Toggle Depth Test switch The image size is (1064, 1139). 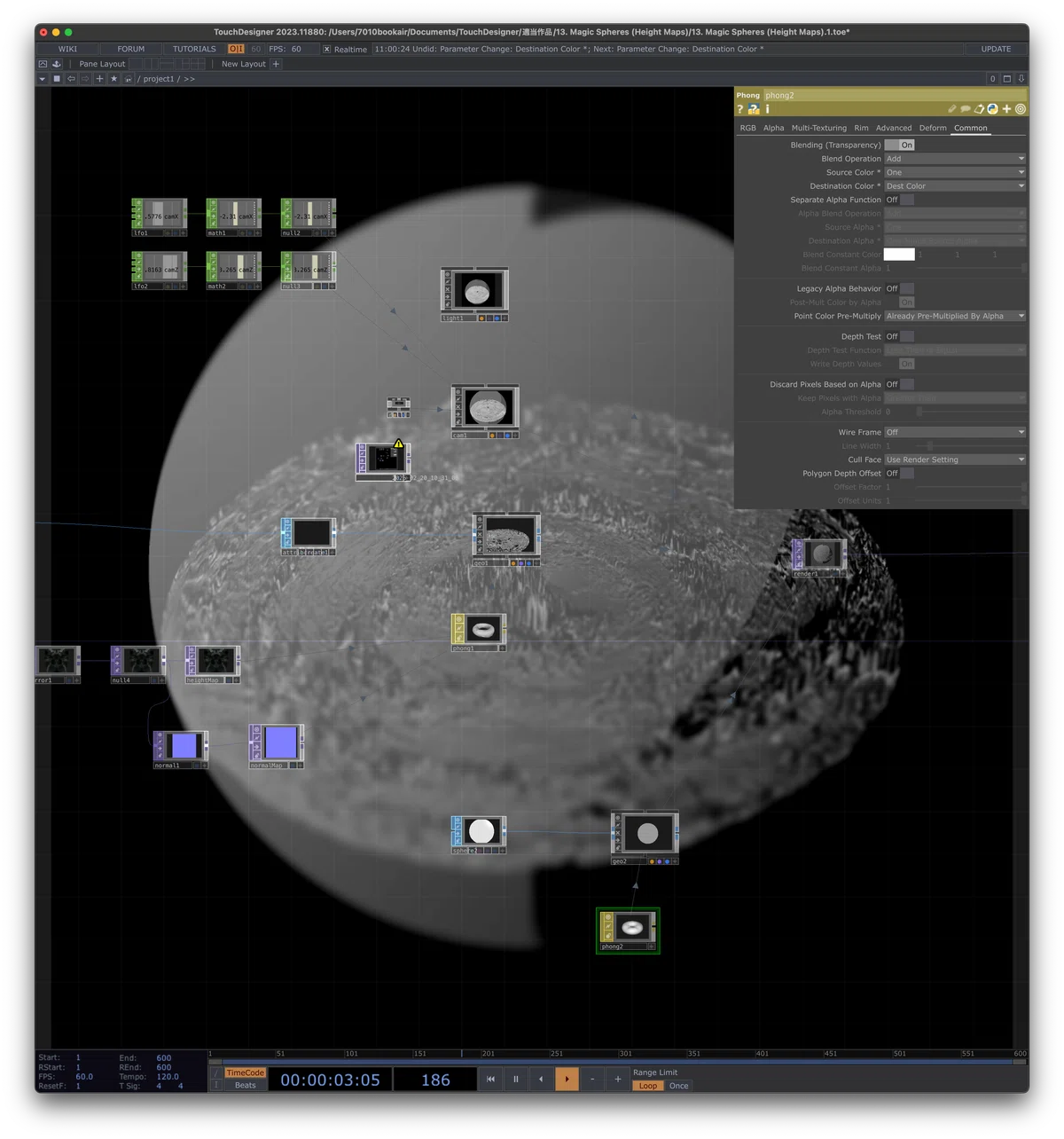click(x=899, y=336)
